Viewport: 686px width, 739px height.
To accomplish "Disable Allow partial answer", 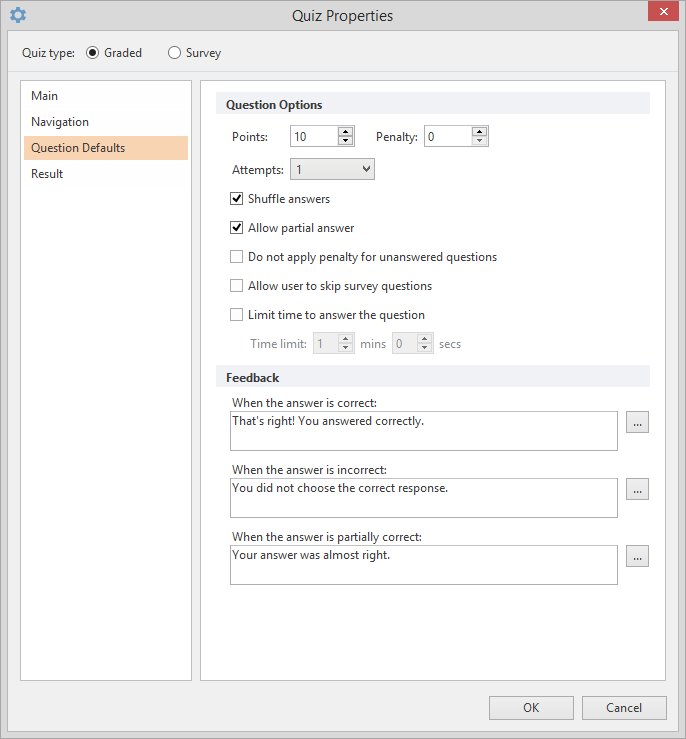I will point(237,228).
